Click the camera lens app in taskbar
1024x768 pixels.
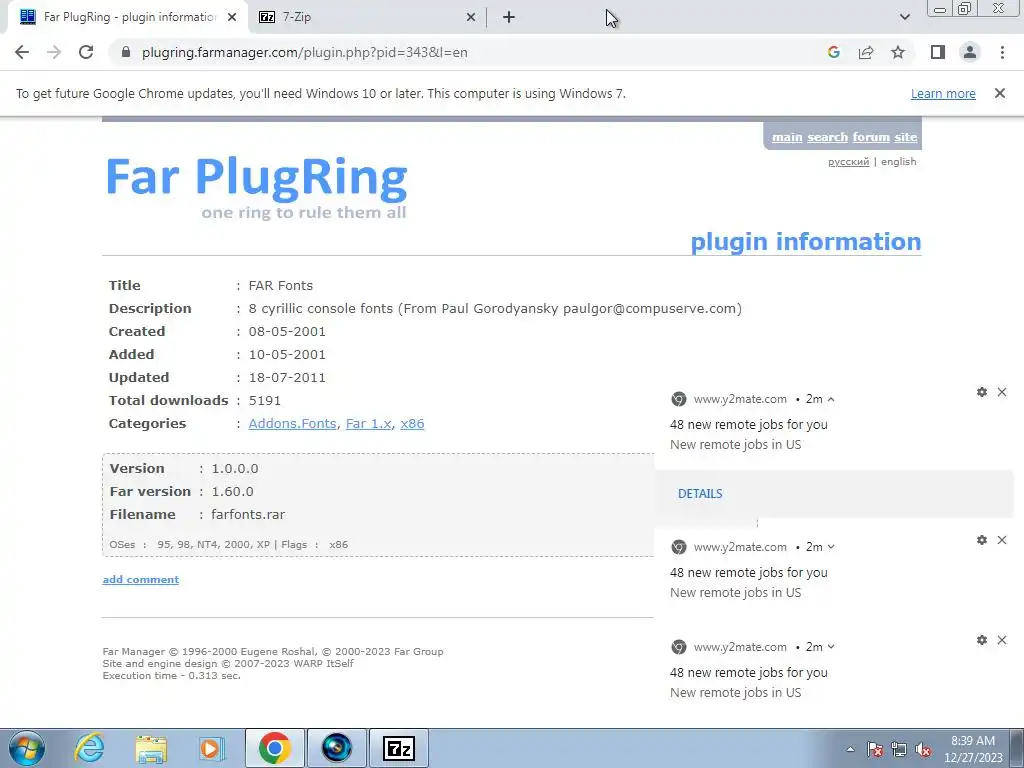point(336,748)
